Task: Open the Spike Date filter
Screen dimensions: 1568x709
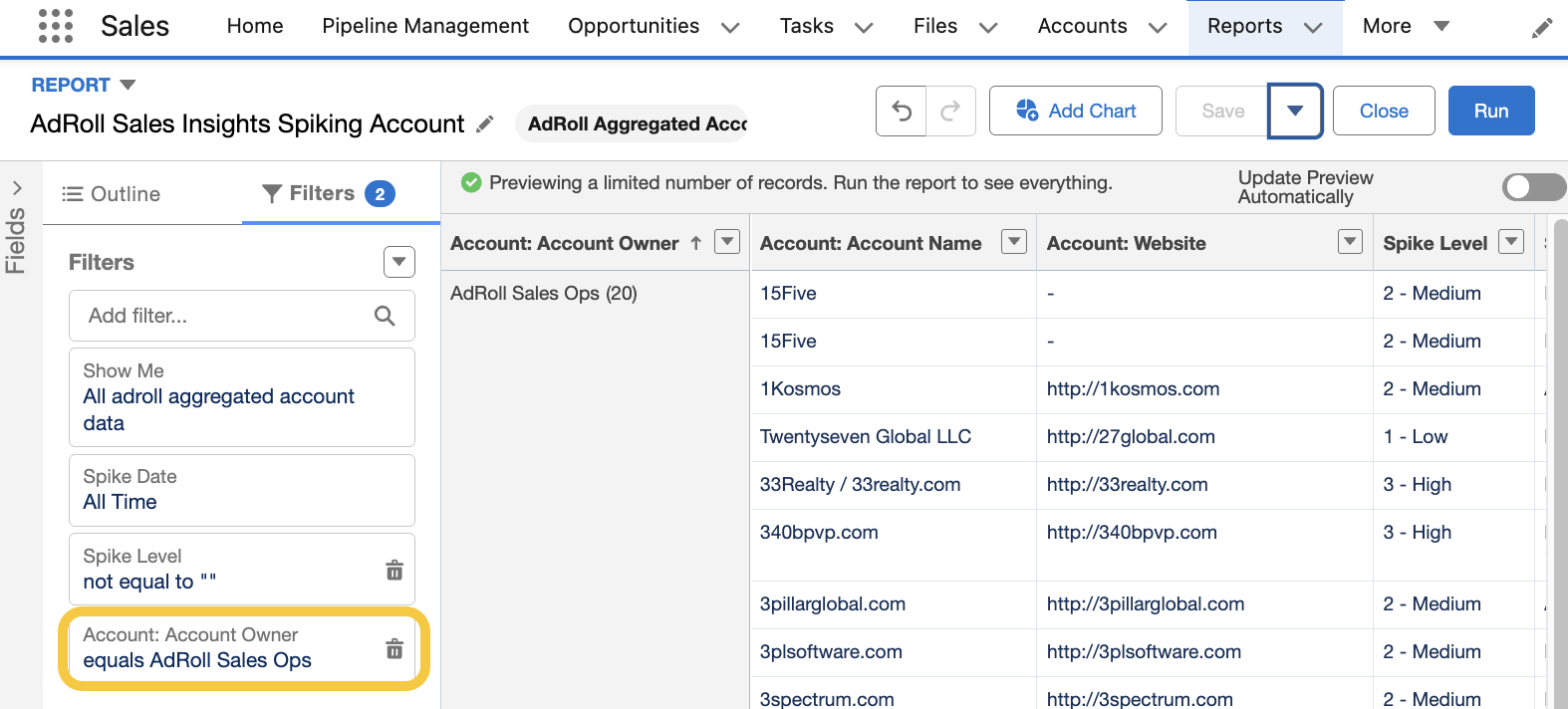Action: tap(242, 490)
